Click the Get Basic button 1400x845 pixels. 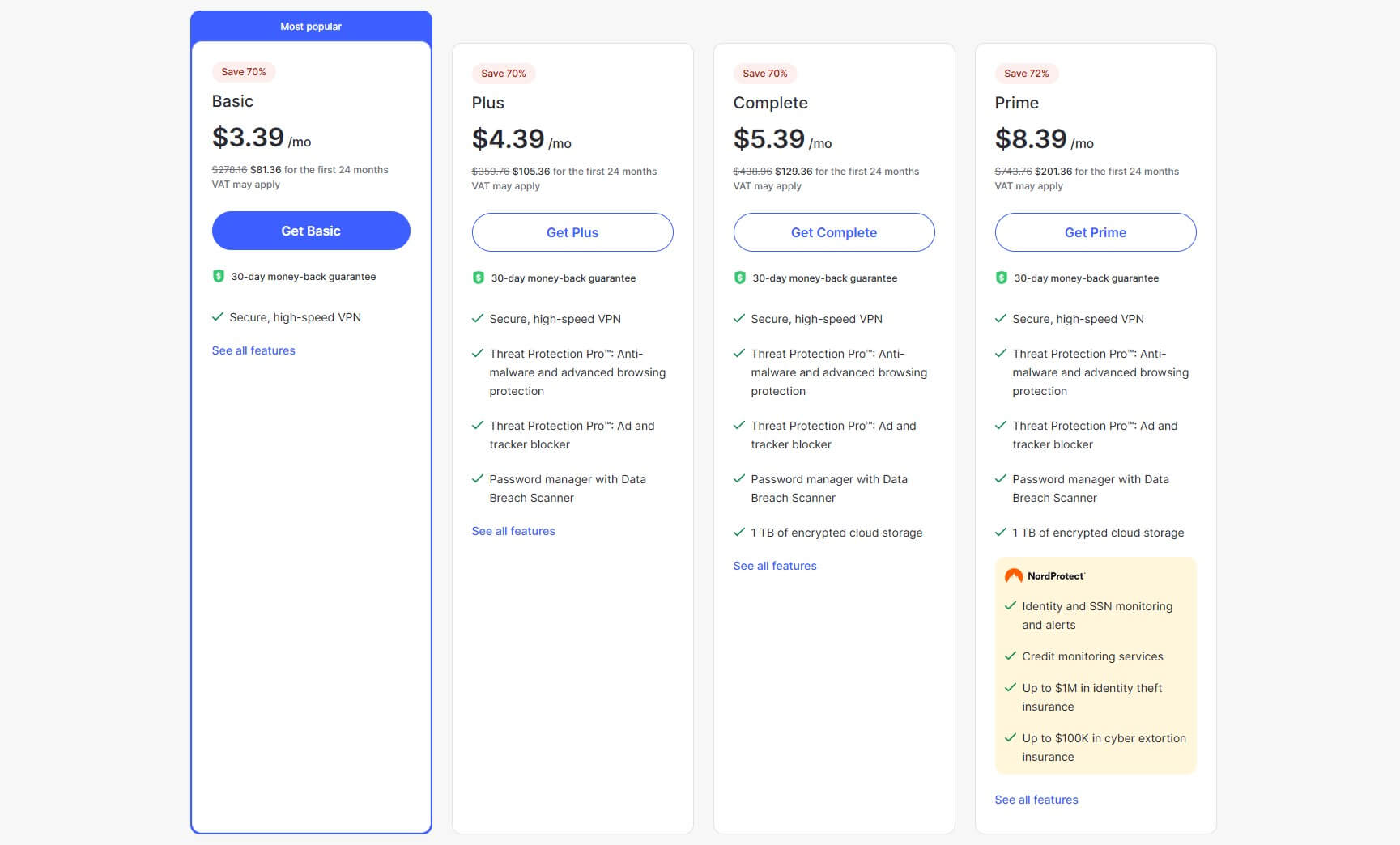pos(311,231)
